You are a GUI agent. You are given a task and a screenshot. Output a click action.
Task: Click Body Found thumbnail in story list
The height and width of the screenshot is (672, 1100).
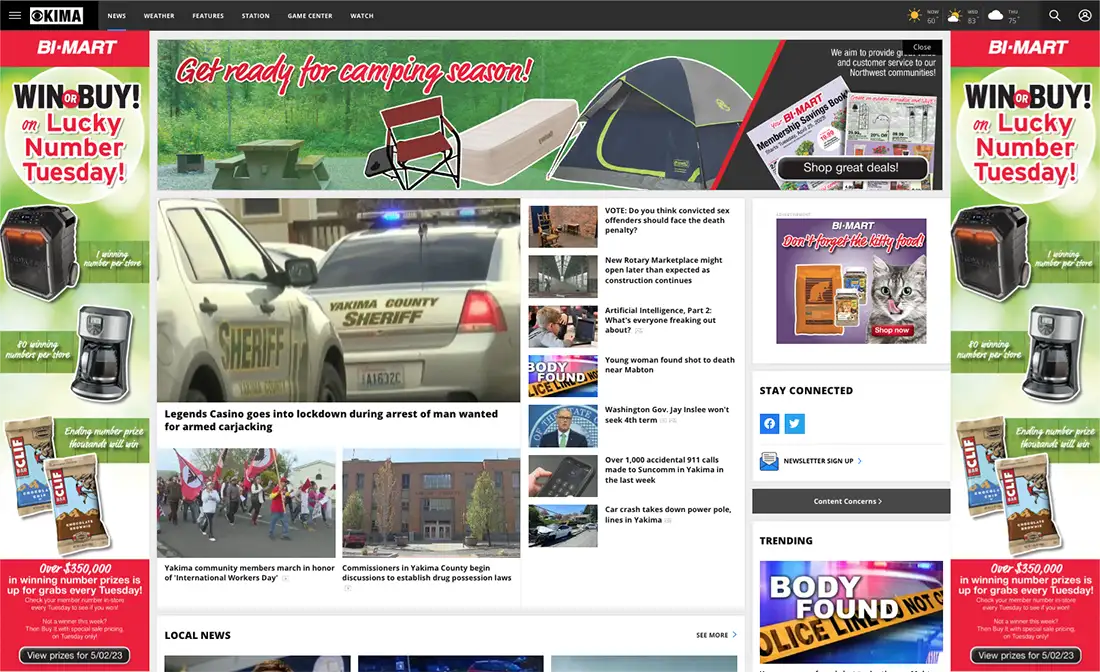563,376
